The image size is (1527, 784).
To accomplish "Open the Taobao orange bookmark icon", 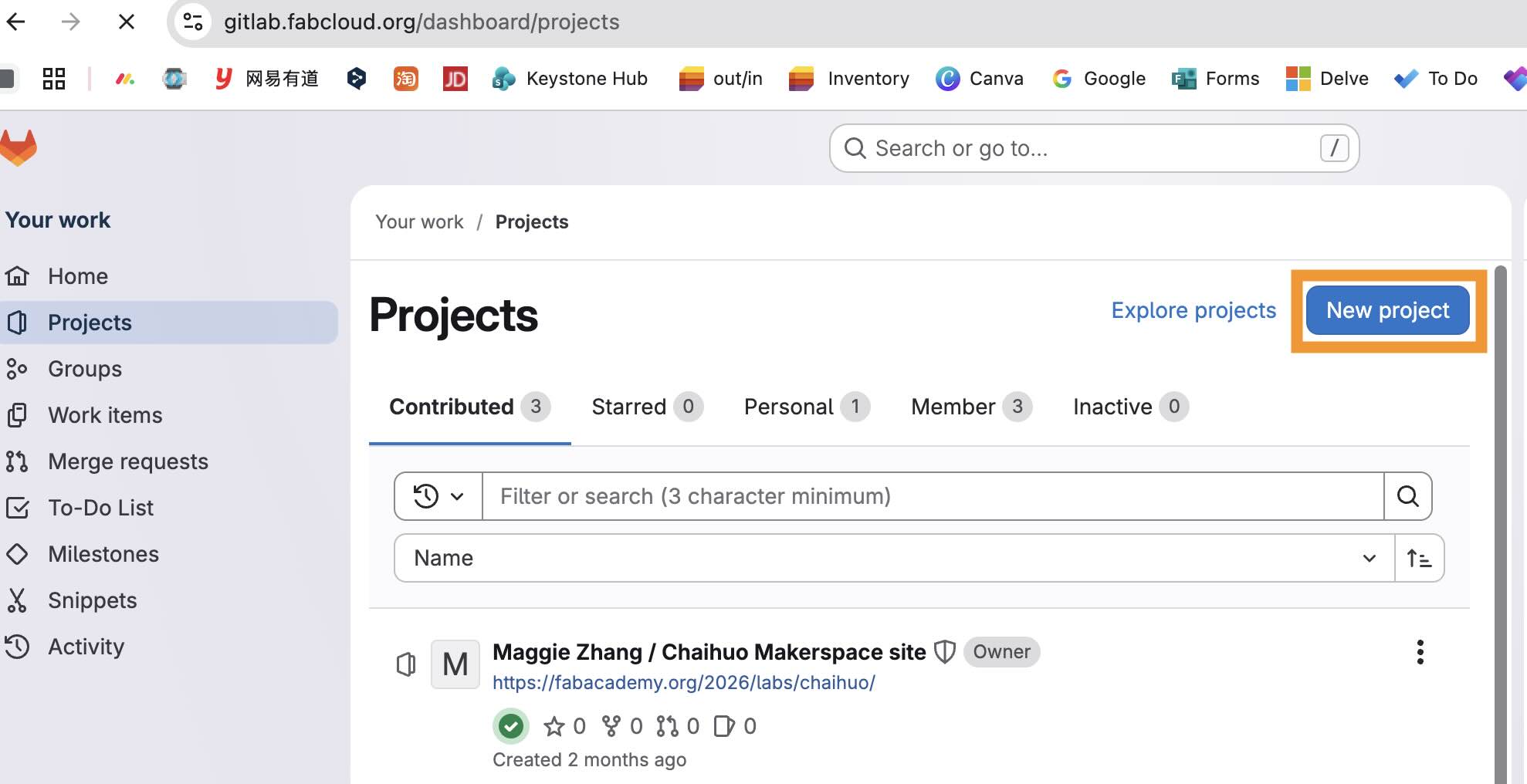I will [x=405, y=79].
